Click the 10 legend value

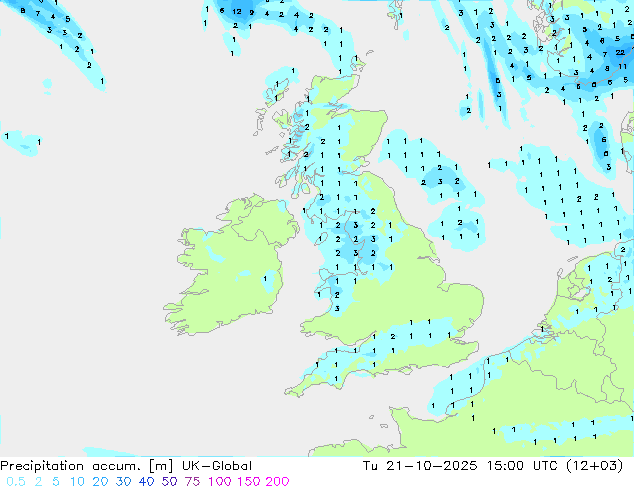[x=77, y=482]
